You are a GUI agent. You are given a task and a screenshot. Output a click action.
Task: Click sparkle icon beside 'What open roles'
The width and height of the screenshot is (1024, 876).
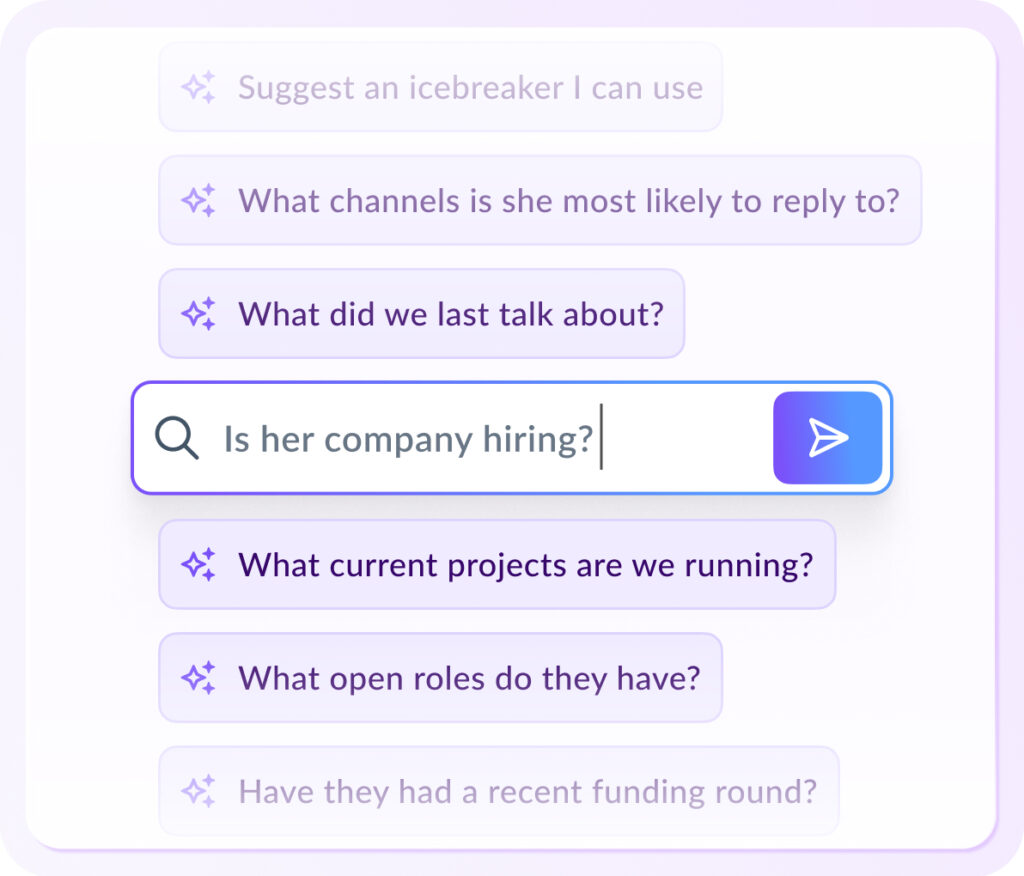(x=199, y=677)
